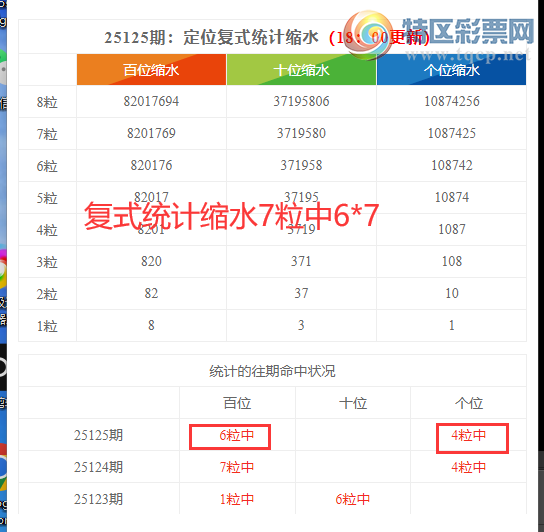Select the 25124期 row label
This screenshot has width=544, height=532.
pyautogui.click(x=98, y=467)
